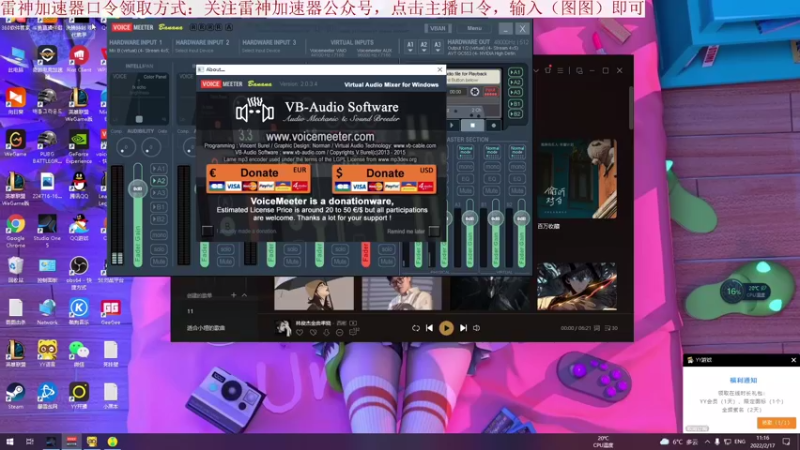Solo the Hardware Input 1 strip
Screen dimensions: 800x450
pos(159,249)
